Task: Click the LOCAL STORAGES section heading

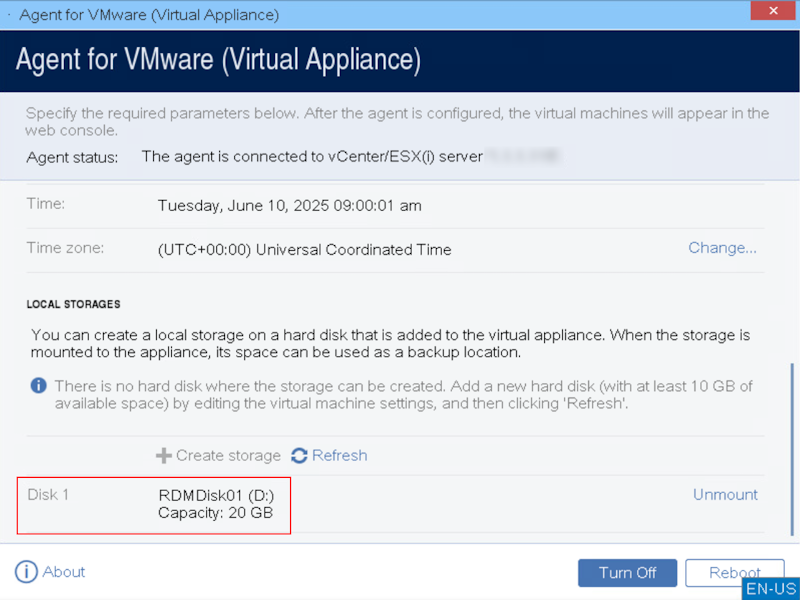Action: pos(73,304)
